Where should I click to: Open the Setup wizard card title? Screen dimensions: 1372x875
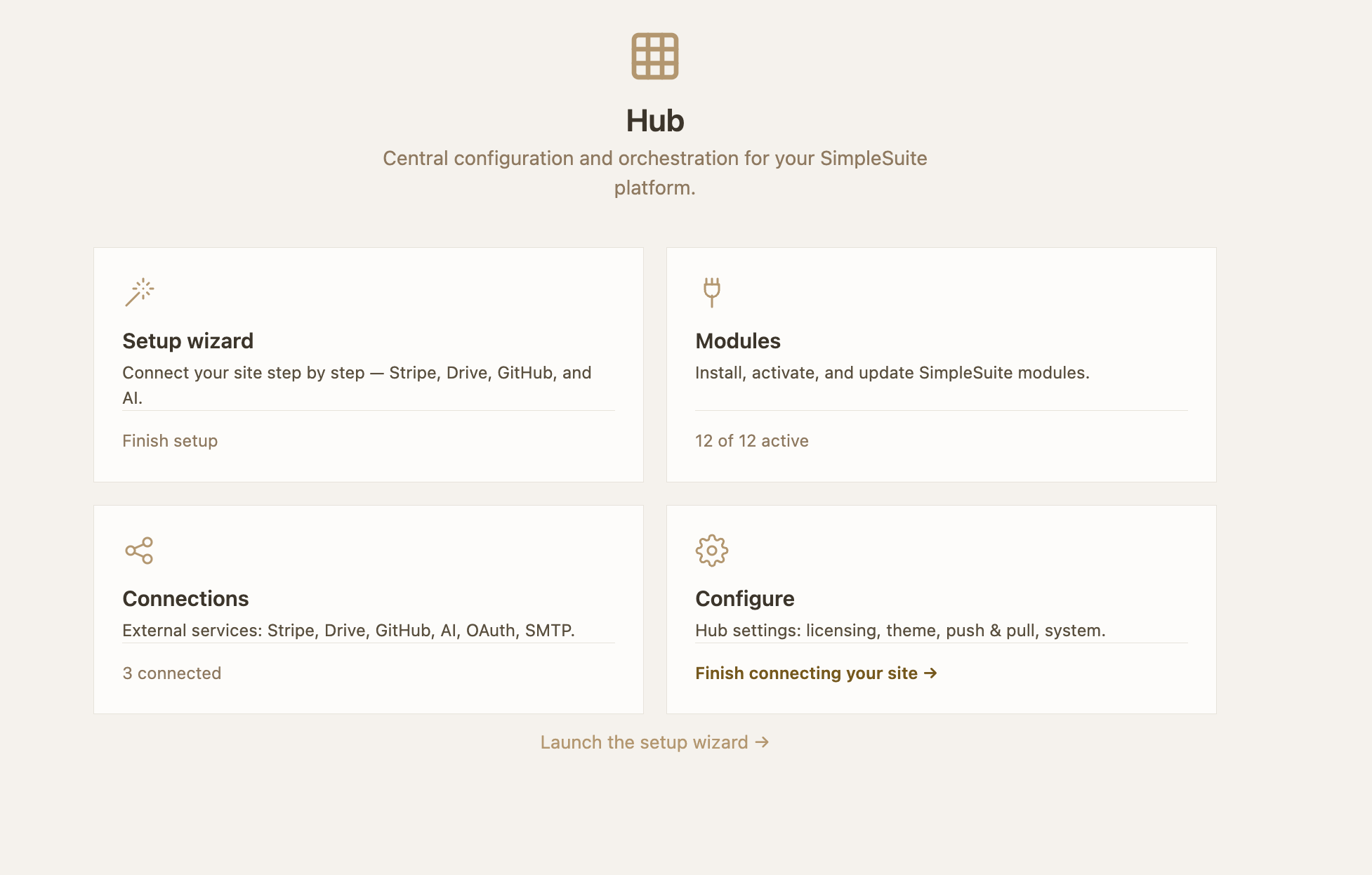(x=187, y=341)
